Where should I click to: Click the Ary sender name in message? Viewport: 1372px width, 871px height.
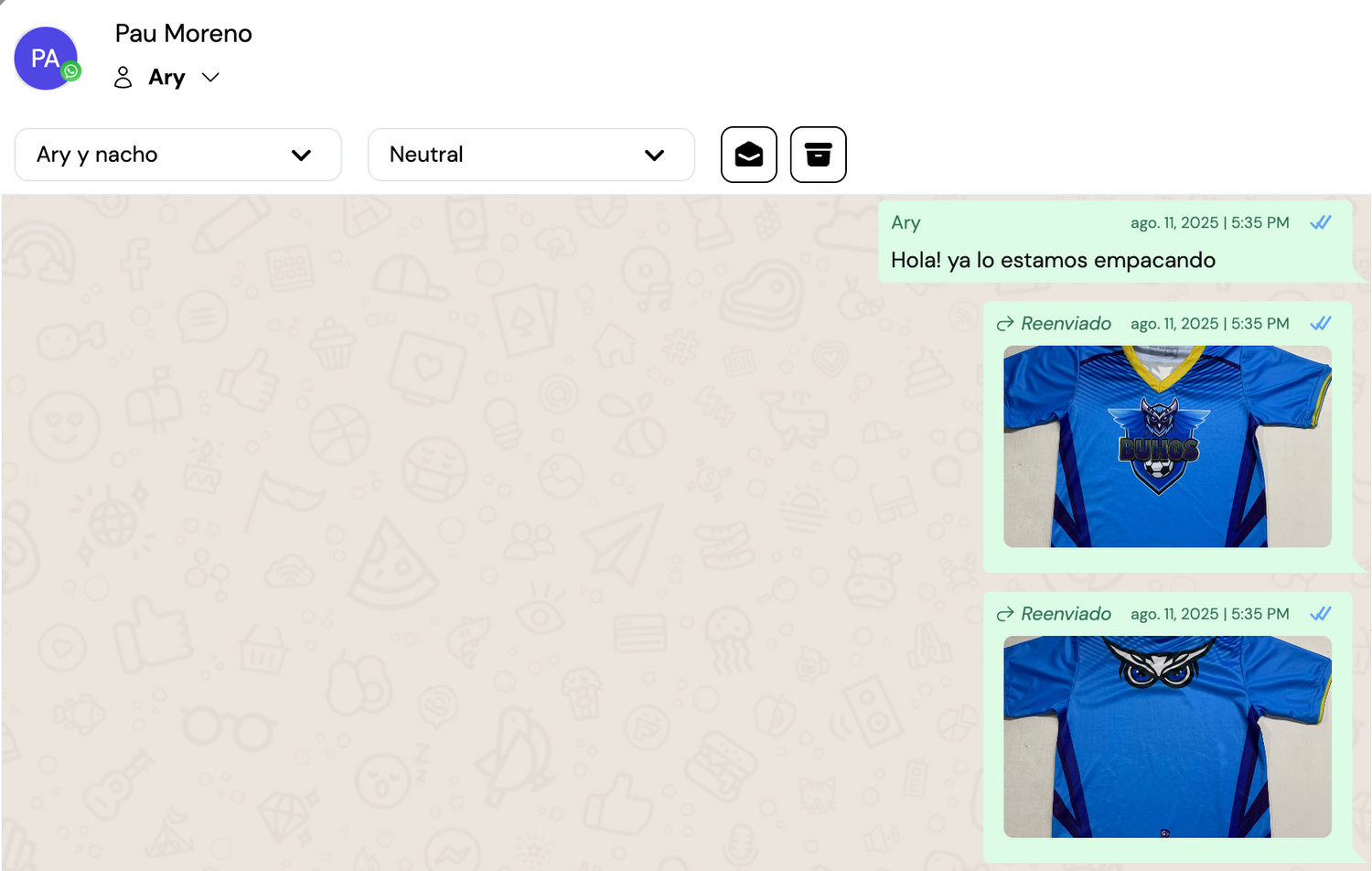pyautogui.click(x=906, y=223)
